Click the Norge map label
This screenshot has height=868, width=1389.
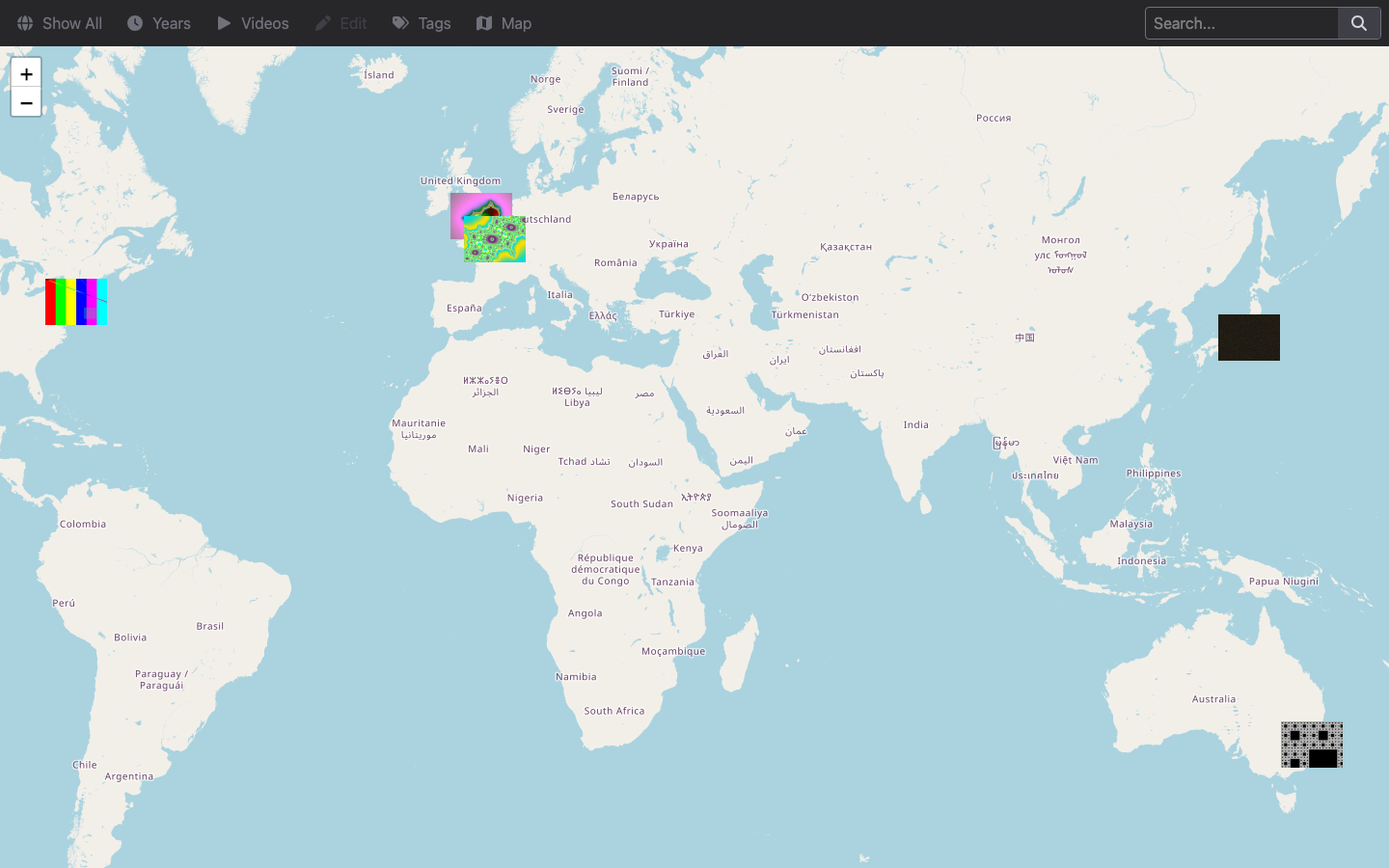(x=545, y=79)
